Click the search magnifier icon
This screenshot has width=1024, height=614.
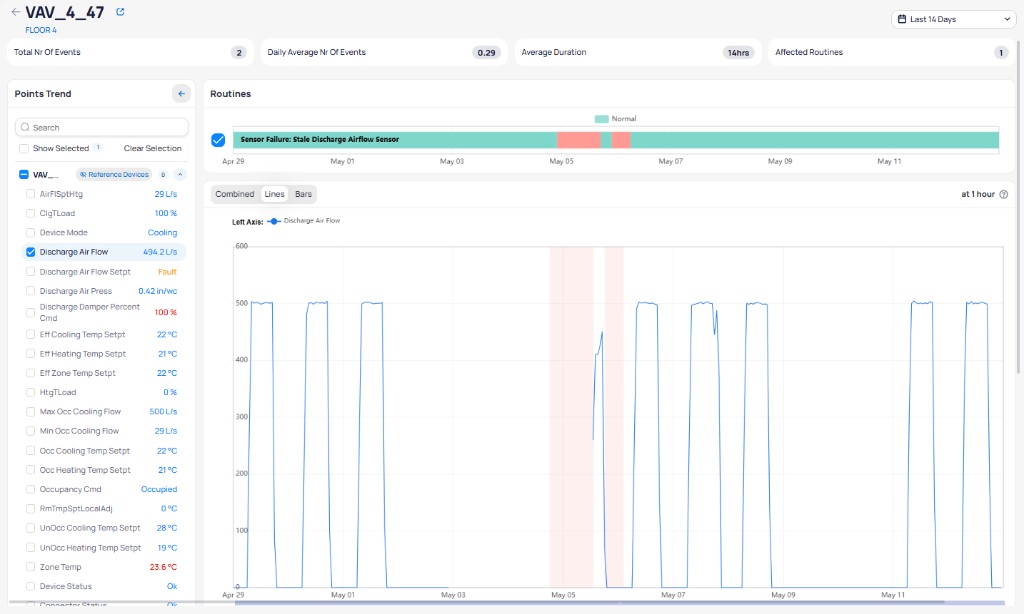25,127
